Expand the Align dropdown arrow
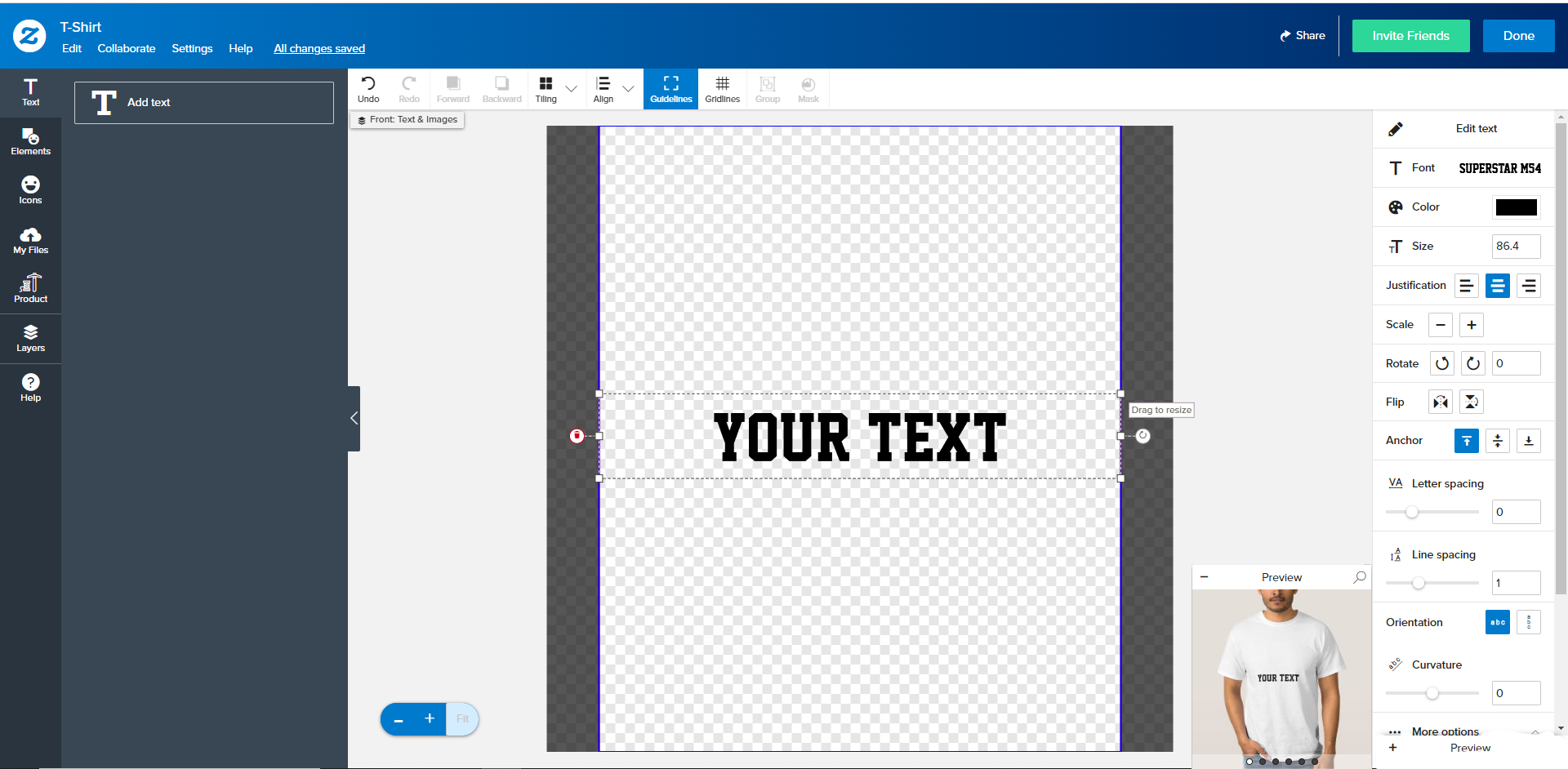The width and height of the screenshot is (1568, 769). coord(628,89)
